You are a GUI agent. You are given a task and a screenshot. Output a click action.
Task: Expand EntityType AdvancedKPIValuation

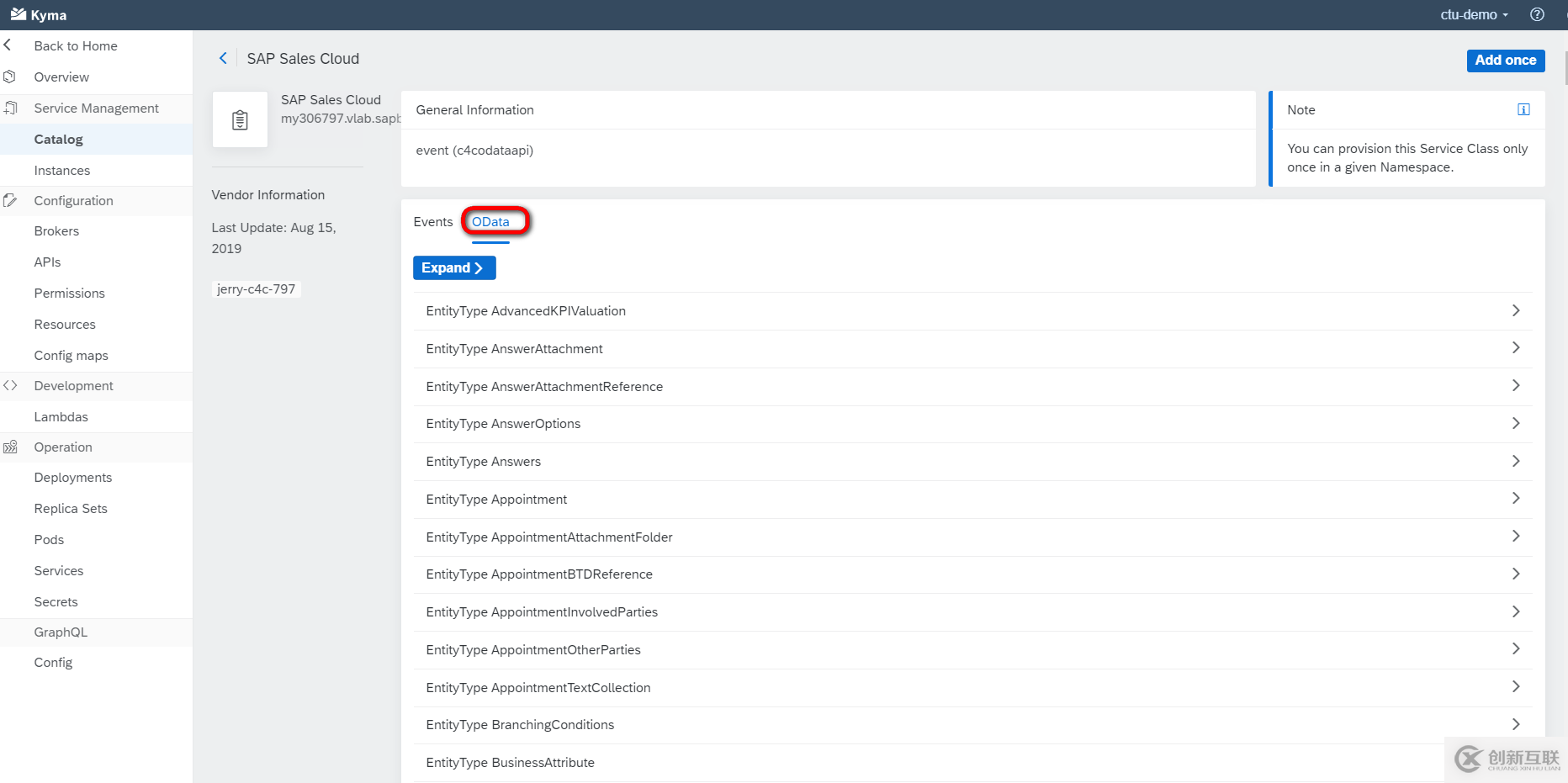pos(1517,310)
